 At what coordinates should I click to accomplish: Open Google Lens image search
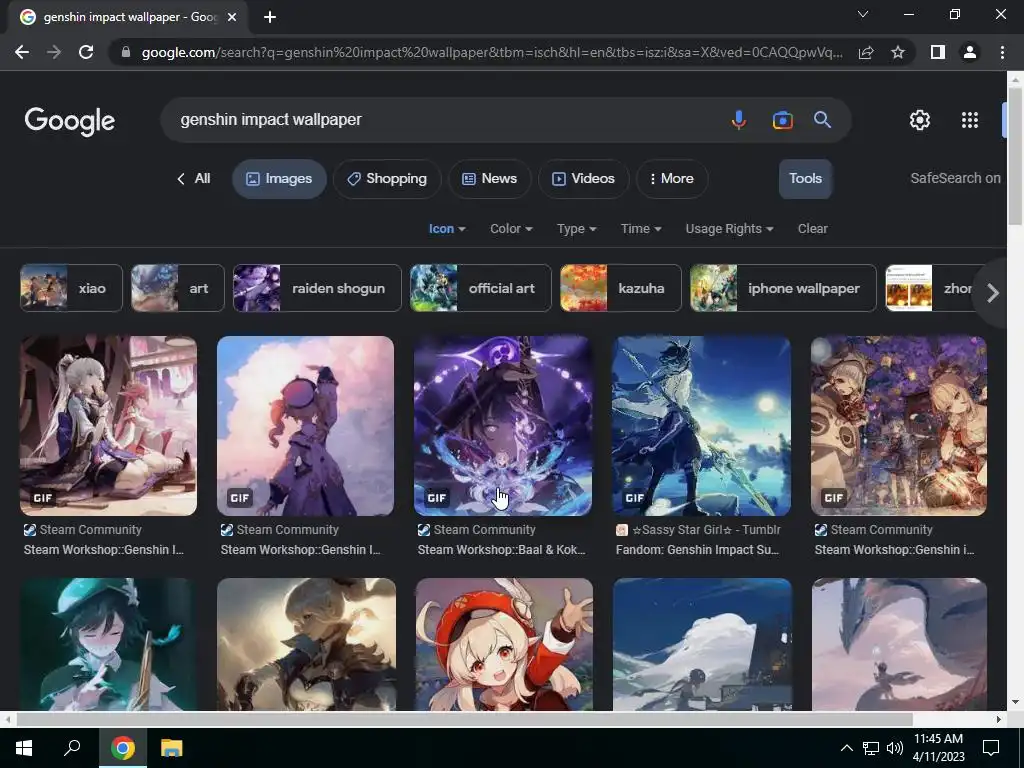point(782,120)
